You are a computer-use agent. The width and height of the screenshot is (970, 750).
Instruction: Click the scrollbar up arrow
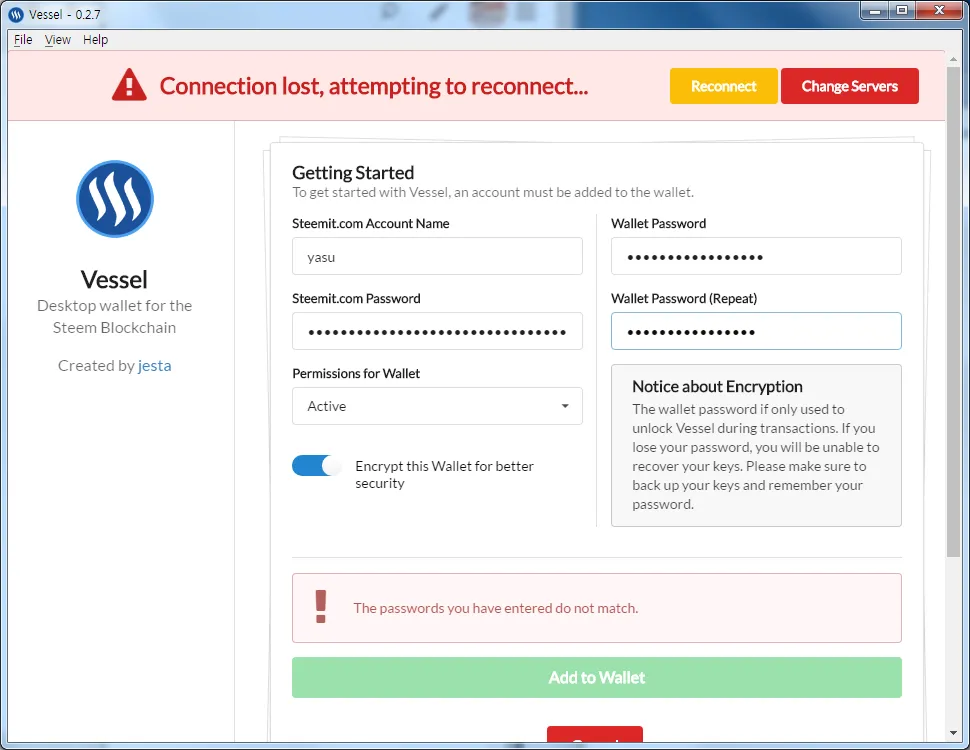click(953, 59)
